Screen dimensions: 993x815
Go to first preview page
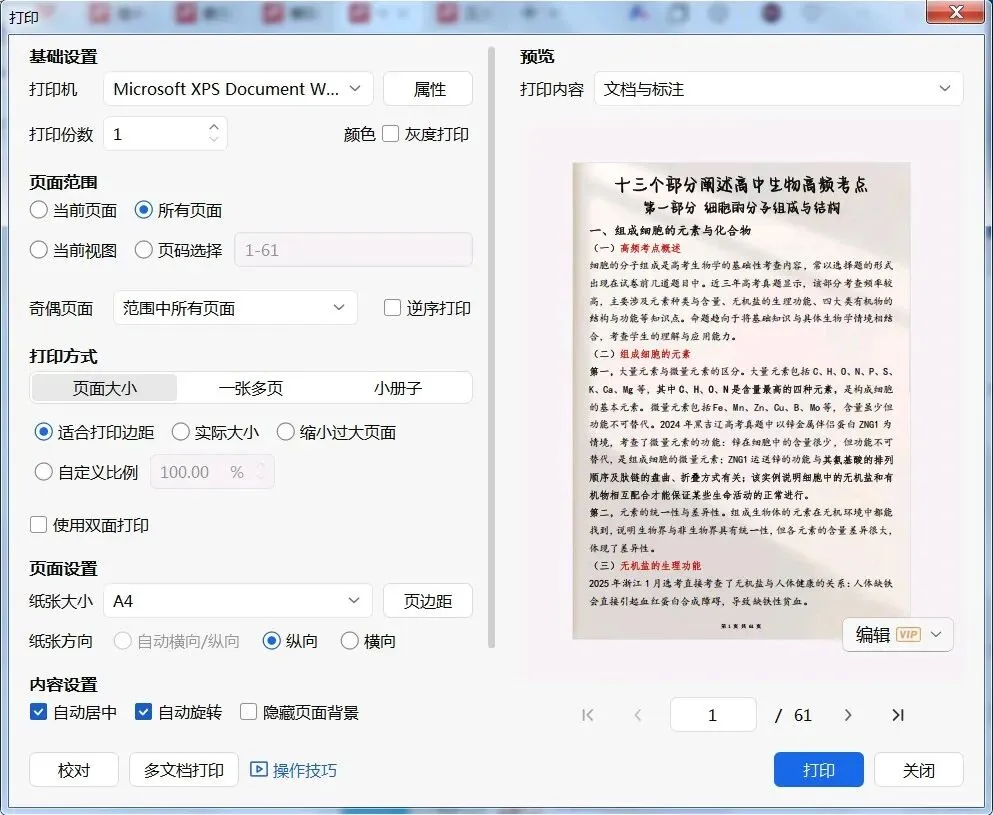pos(588,715)
